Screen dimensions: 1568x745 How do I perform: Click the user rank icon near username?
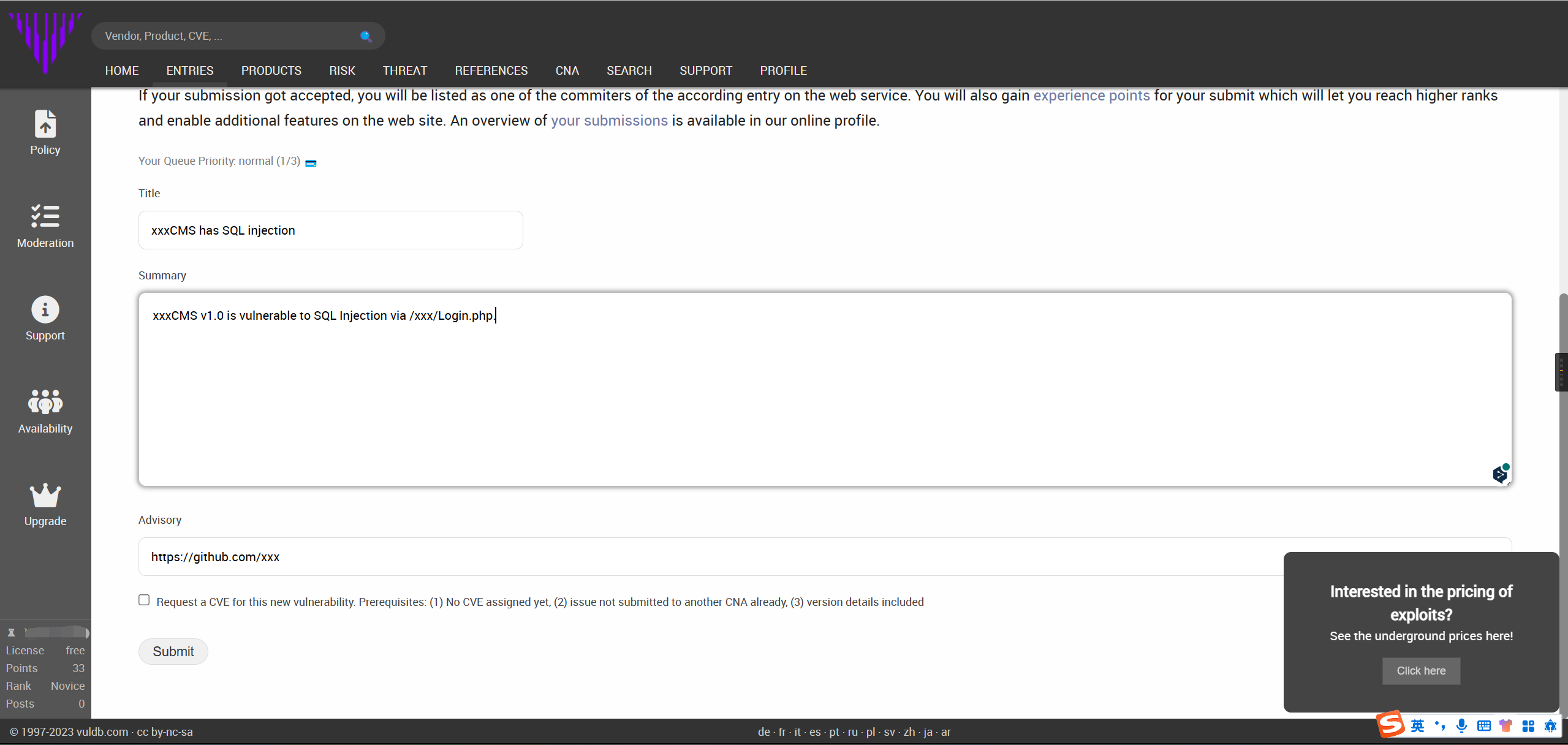point(11,632)
